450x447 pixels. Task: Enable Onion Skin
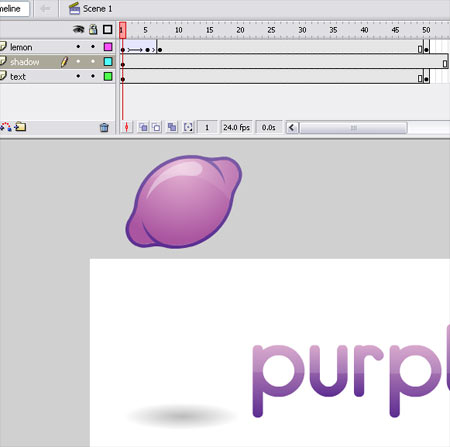[143, 127]
